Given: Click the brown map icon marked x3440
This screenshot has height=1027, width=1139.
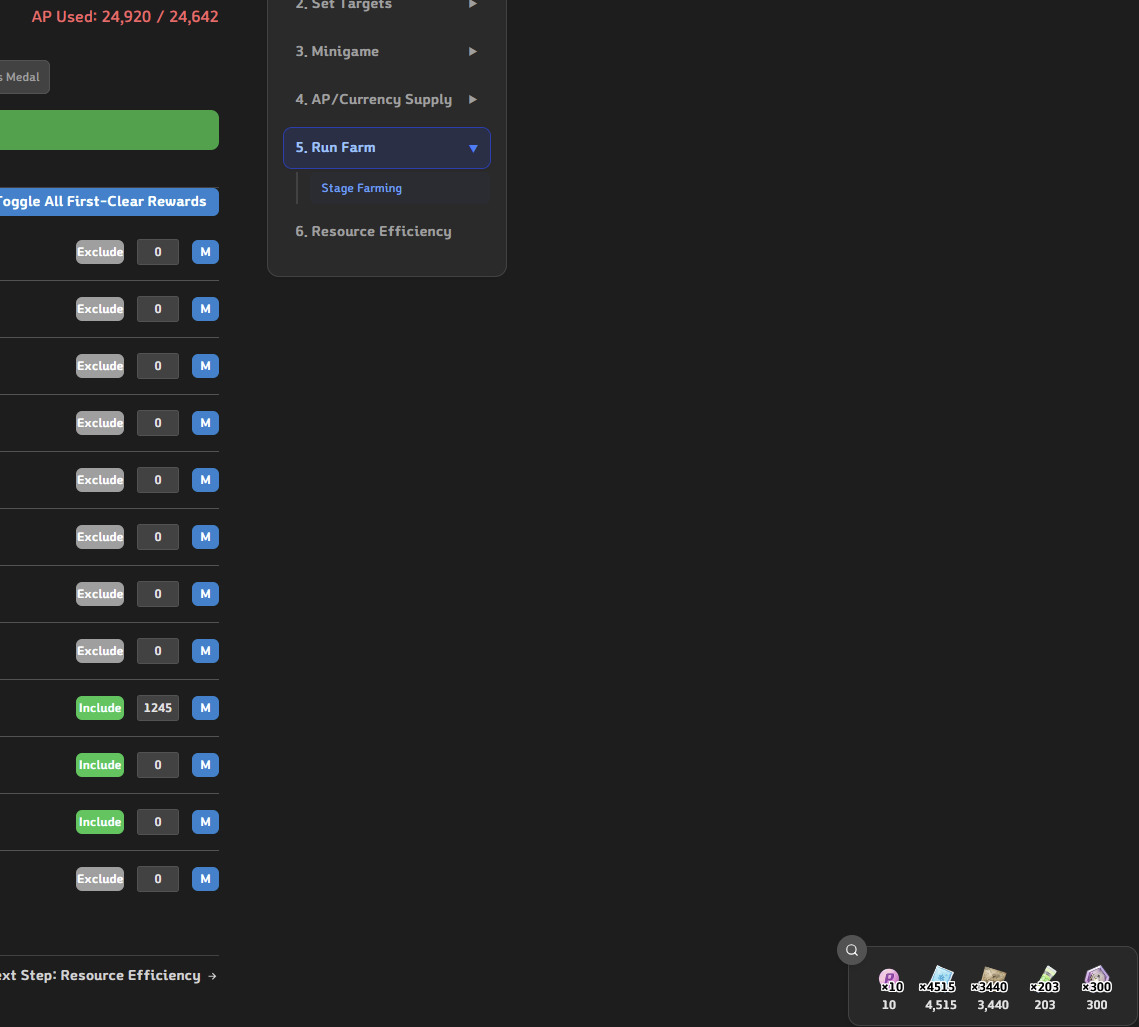Looking at the screenshot, I should (x=992, y=980).
